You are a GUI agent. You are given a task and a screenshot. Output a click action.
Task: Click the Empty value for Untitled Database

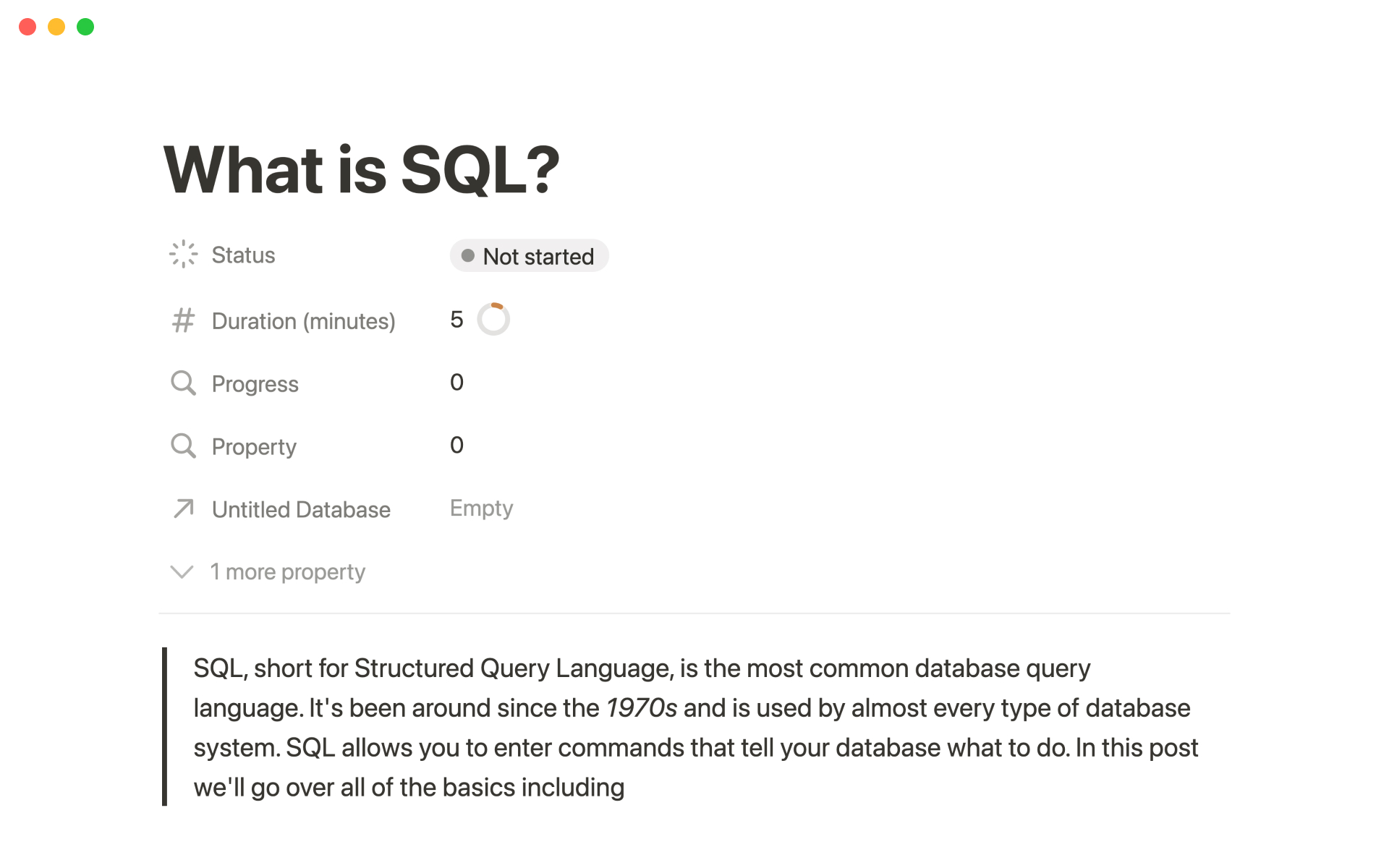coord(481,508)
